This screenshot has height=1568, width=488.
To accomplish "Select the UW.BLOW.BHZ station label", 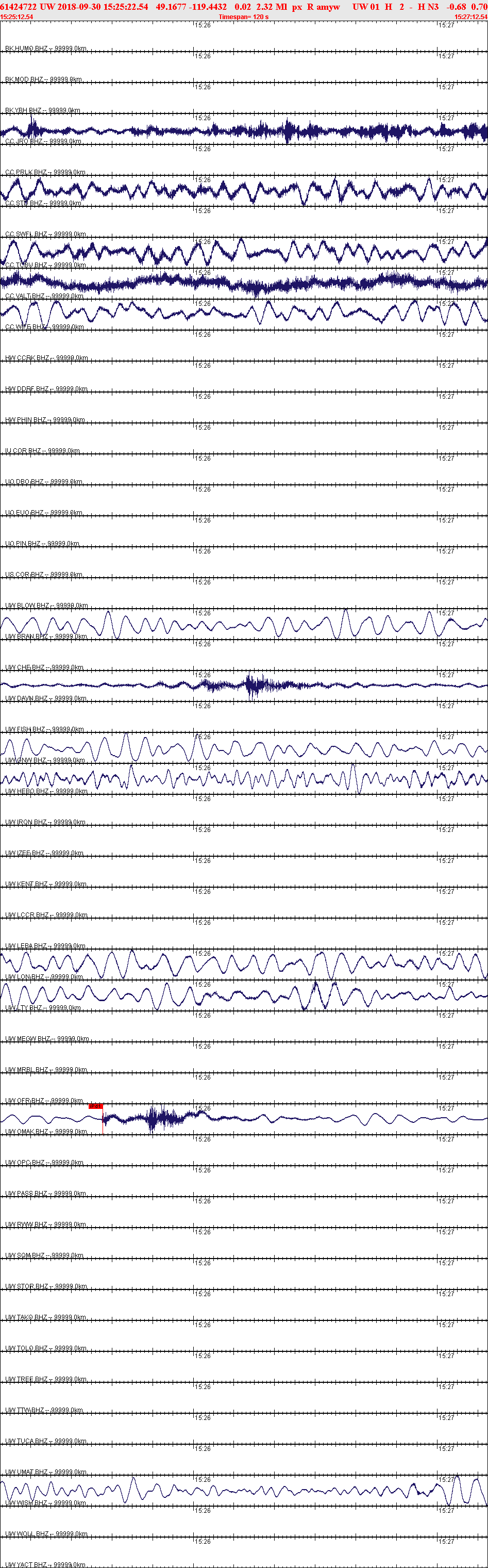I will tap(47, 605).
